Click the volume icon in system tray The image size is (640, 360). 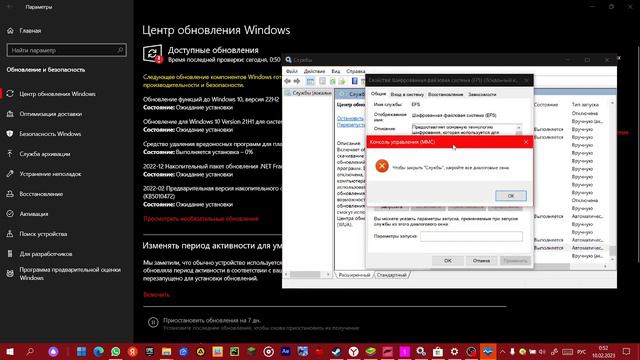click(542, 351)
